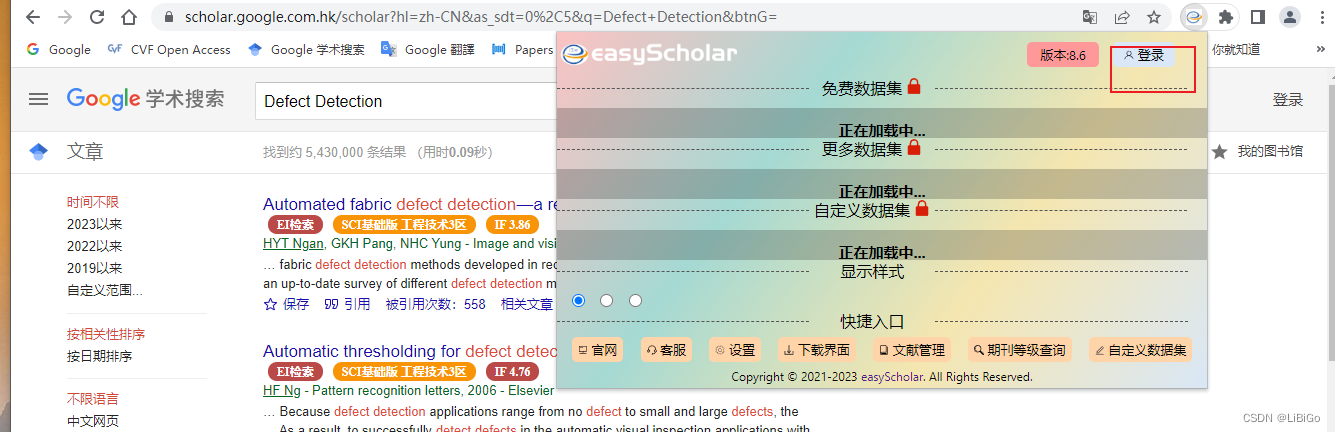The image size is (1335, 432).
Task: Click the easyScholar extension icon in toolbar
Action: click(1193, 17)
